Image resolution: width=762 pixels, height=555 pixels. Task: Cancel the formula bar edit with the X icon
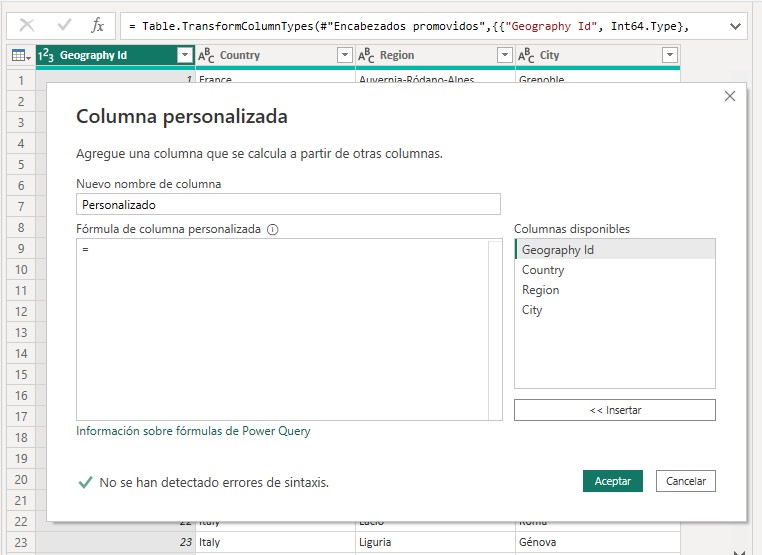coord(27,25)
